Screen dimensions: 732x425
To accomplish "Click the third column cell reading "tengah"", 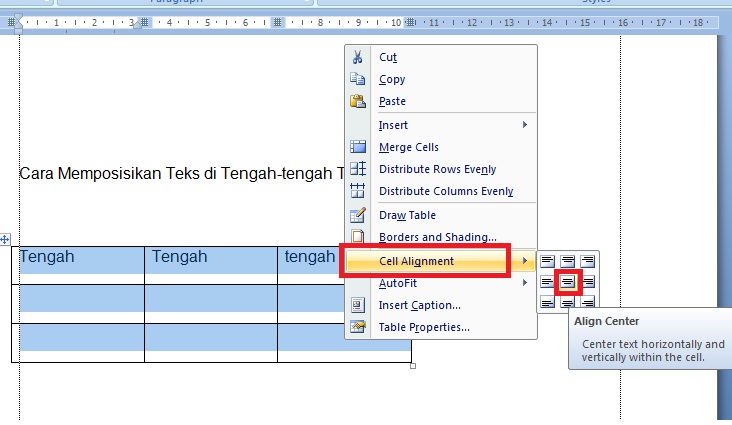I will [310, 265].
